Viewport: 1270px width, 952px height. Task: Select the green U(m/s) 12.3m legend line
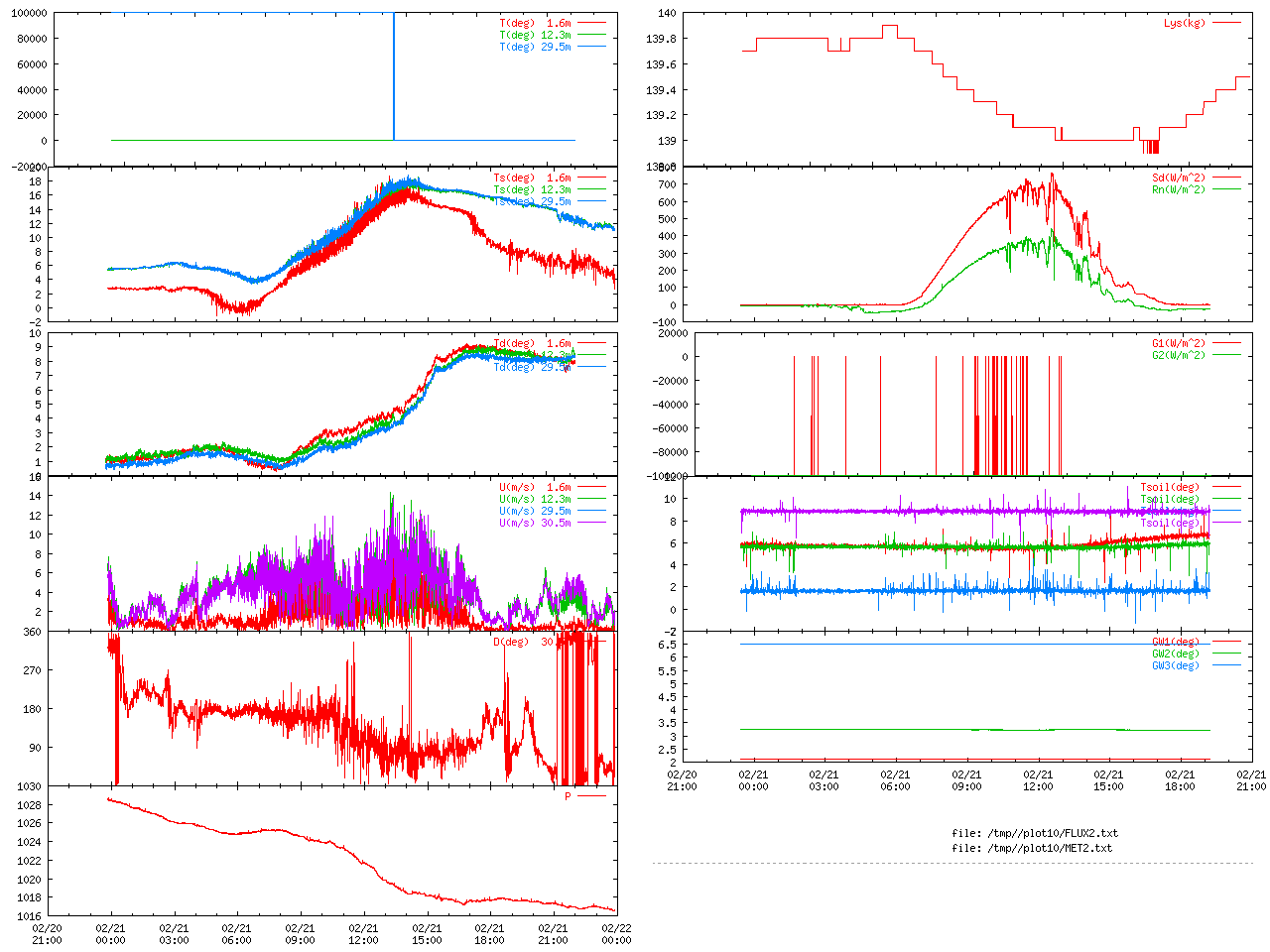click(591, 499)
